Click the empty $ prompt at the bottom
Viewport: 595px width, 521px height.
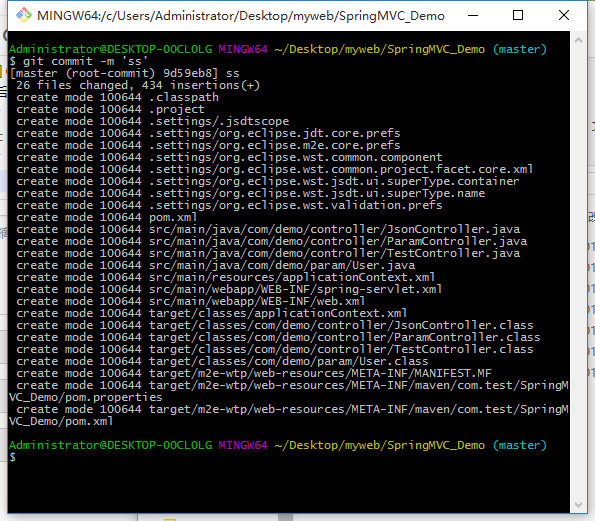13,457
